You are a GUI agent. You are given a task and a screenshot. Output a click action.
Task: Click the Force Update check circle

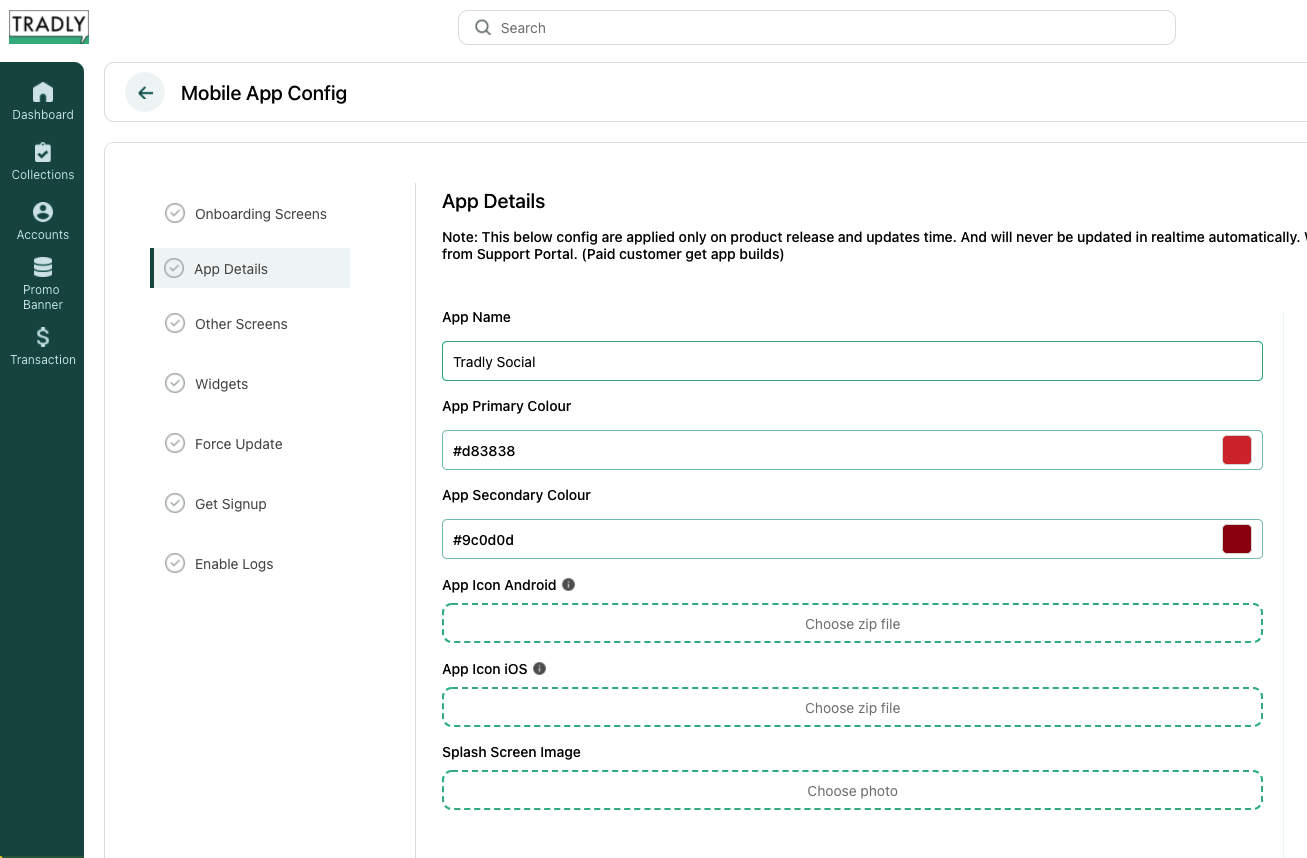175,443
